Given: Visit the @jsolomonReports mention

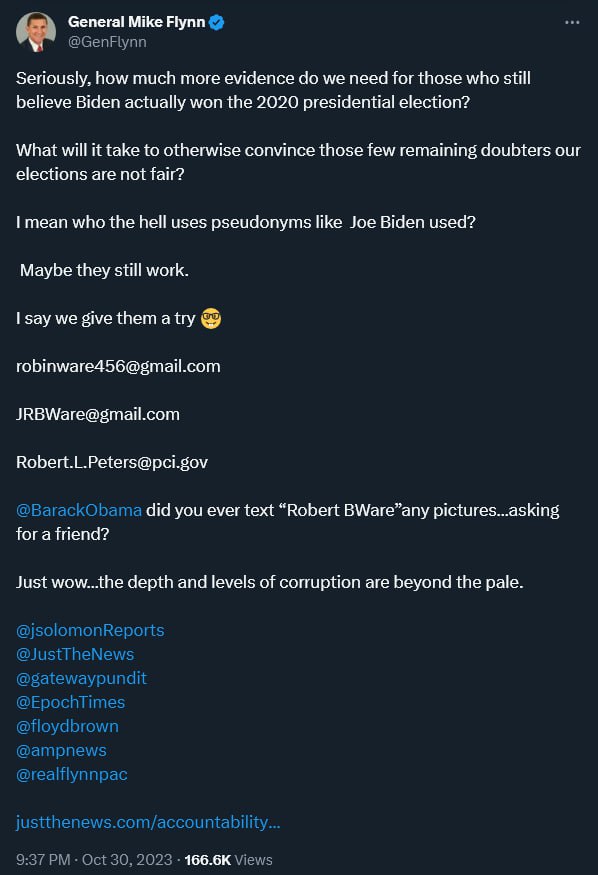Looking at the screenshot, I should 90,630.
